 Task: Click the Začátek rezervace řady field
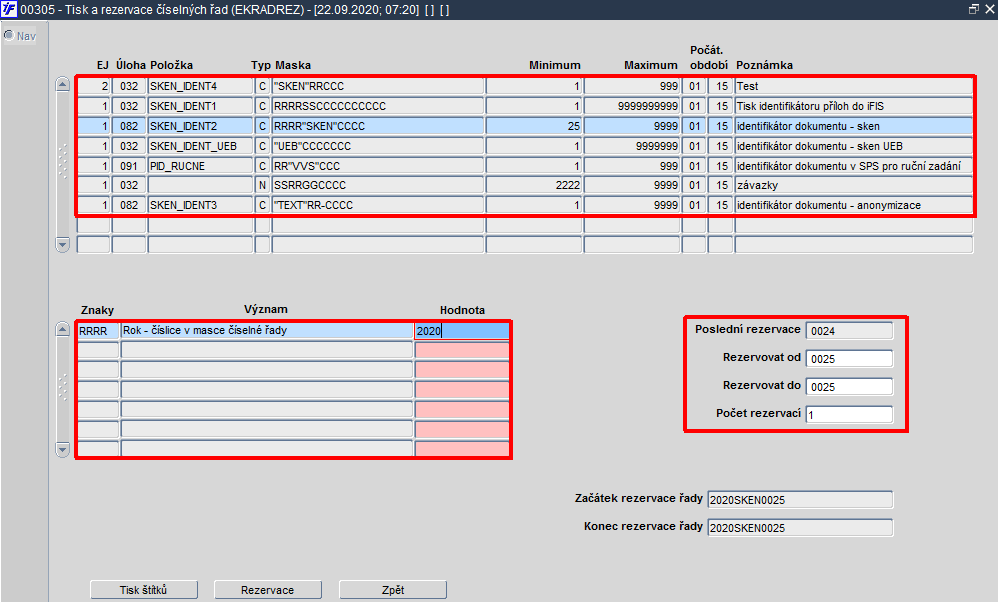click(800, 500)
